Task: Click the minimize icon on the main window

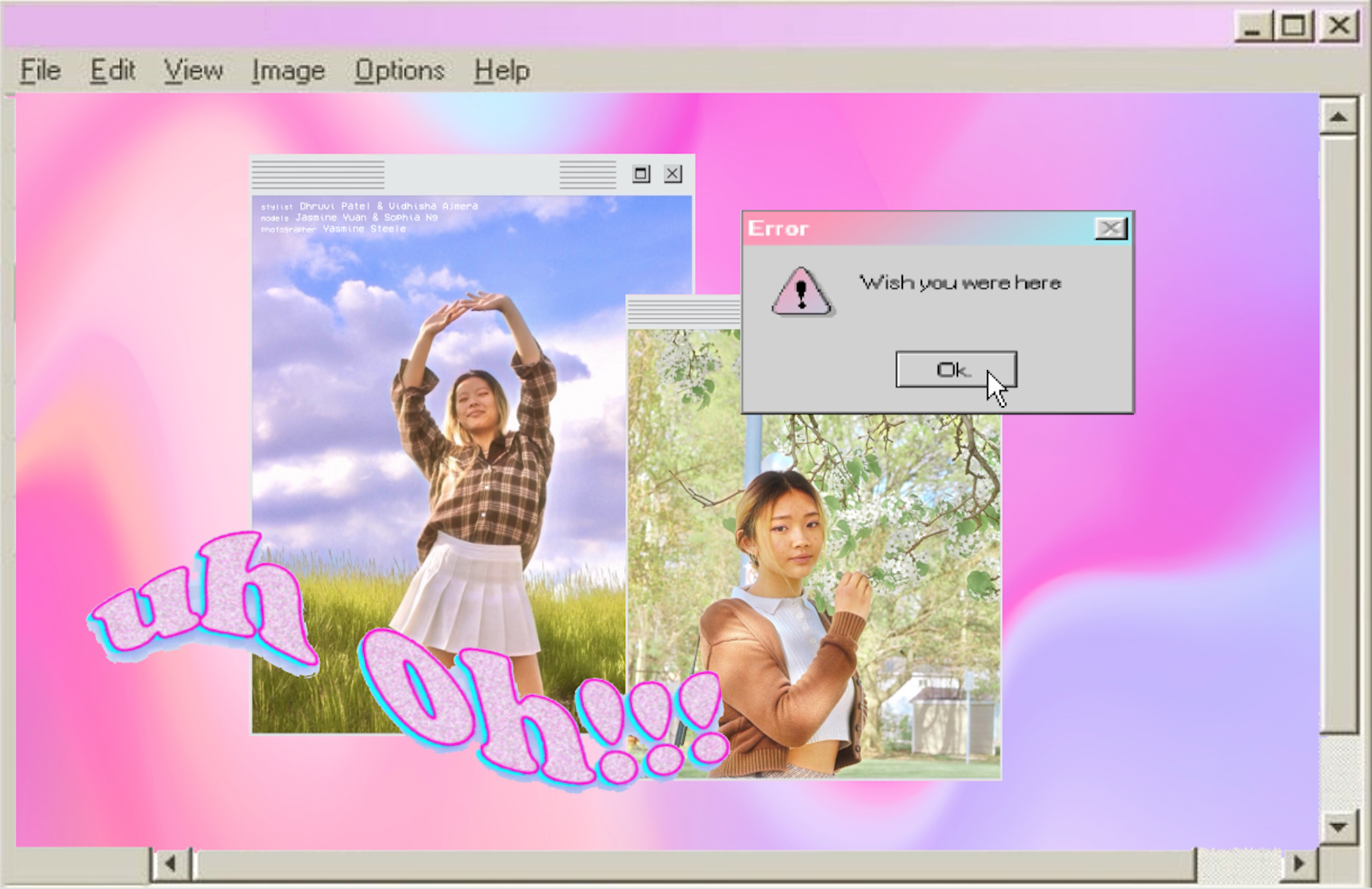Action: coord(1253,26)
